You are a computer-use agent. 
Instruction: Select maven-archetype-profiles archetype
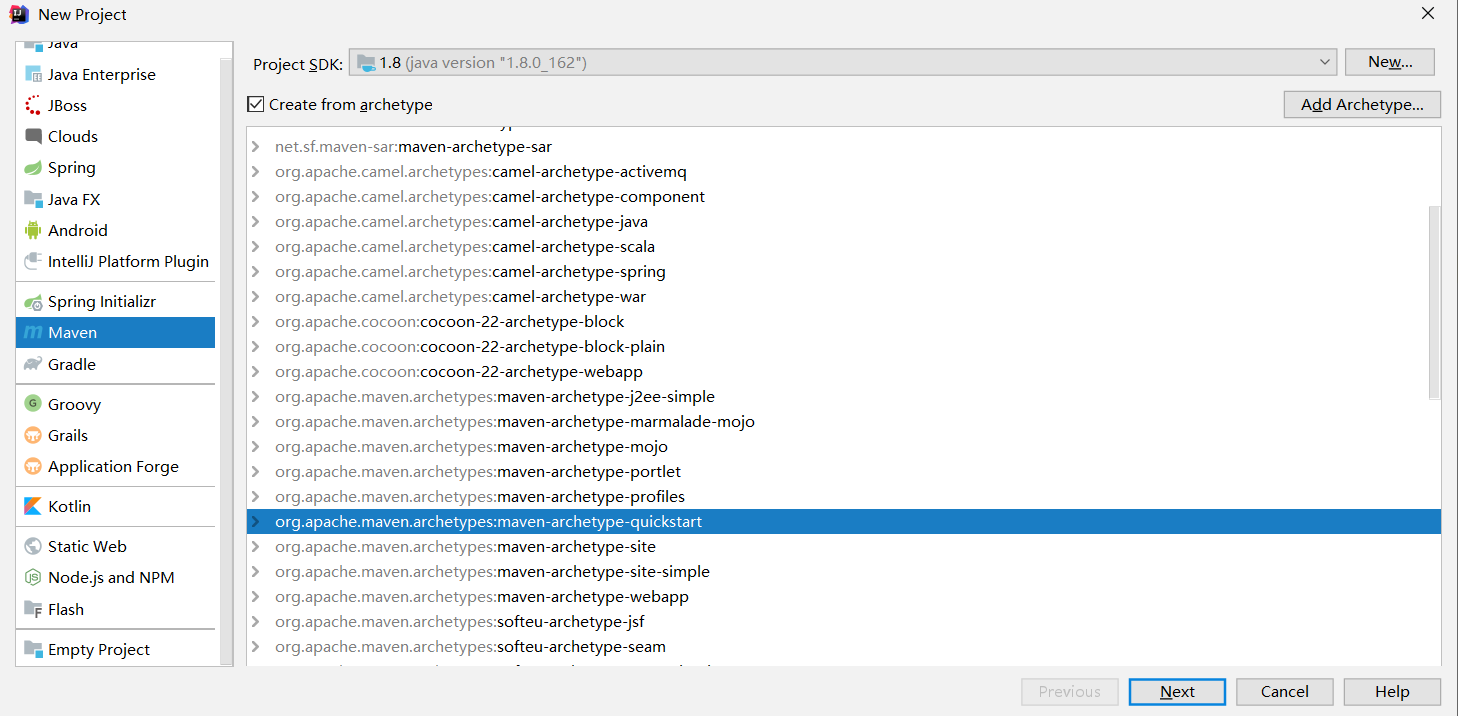844,497
